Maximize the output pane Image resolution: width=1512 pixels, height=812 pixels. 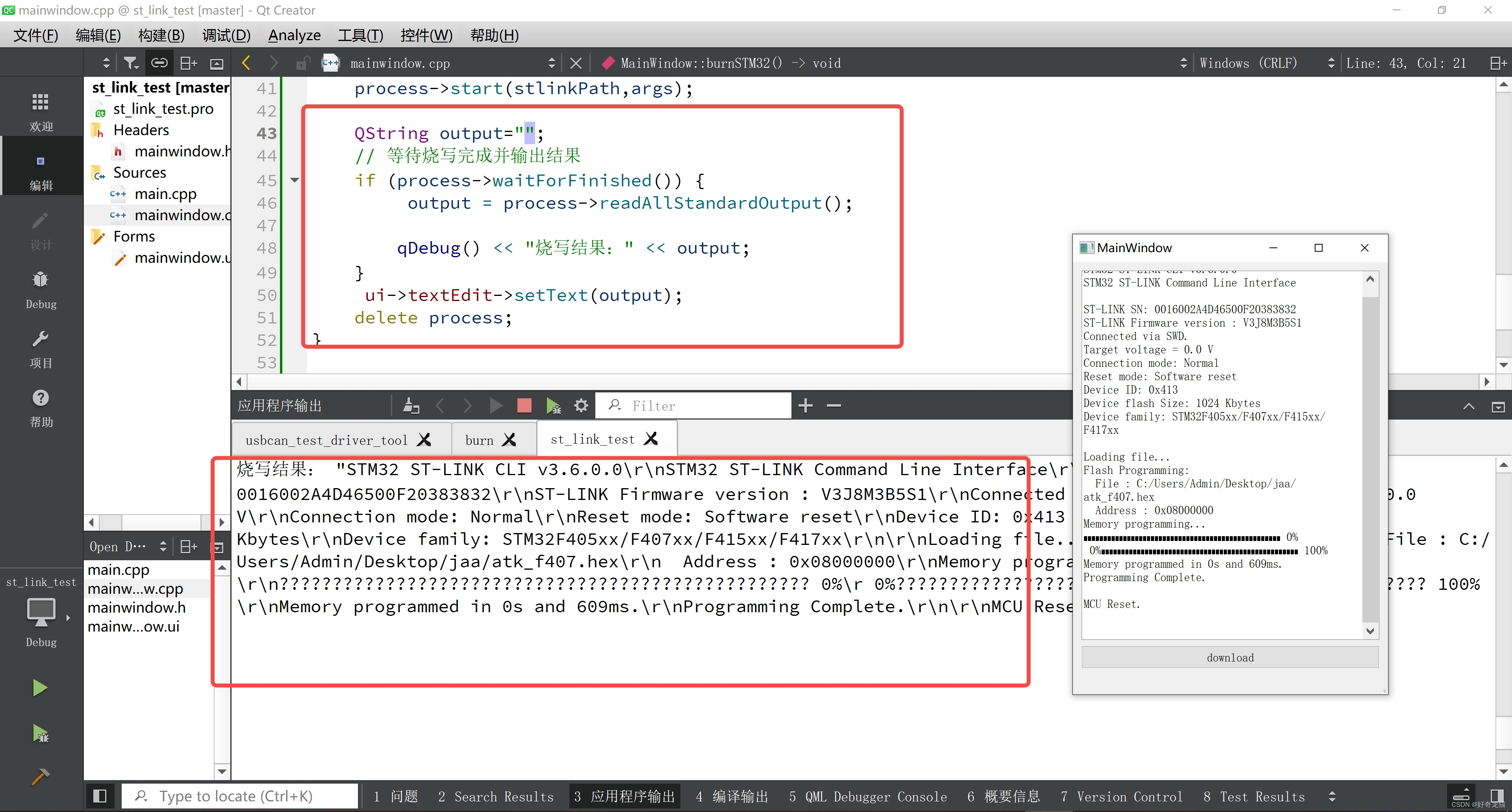(x=1469, y=406)
